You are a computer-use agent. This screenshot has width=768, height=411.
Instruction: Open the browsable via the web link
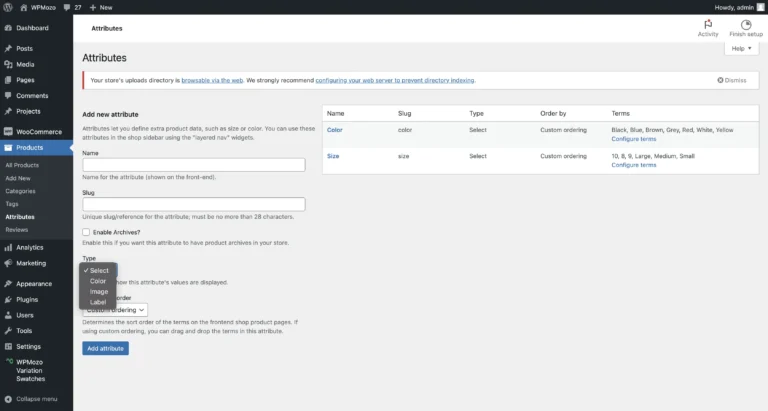click(x=212, y=80)
